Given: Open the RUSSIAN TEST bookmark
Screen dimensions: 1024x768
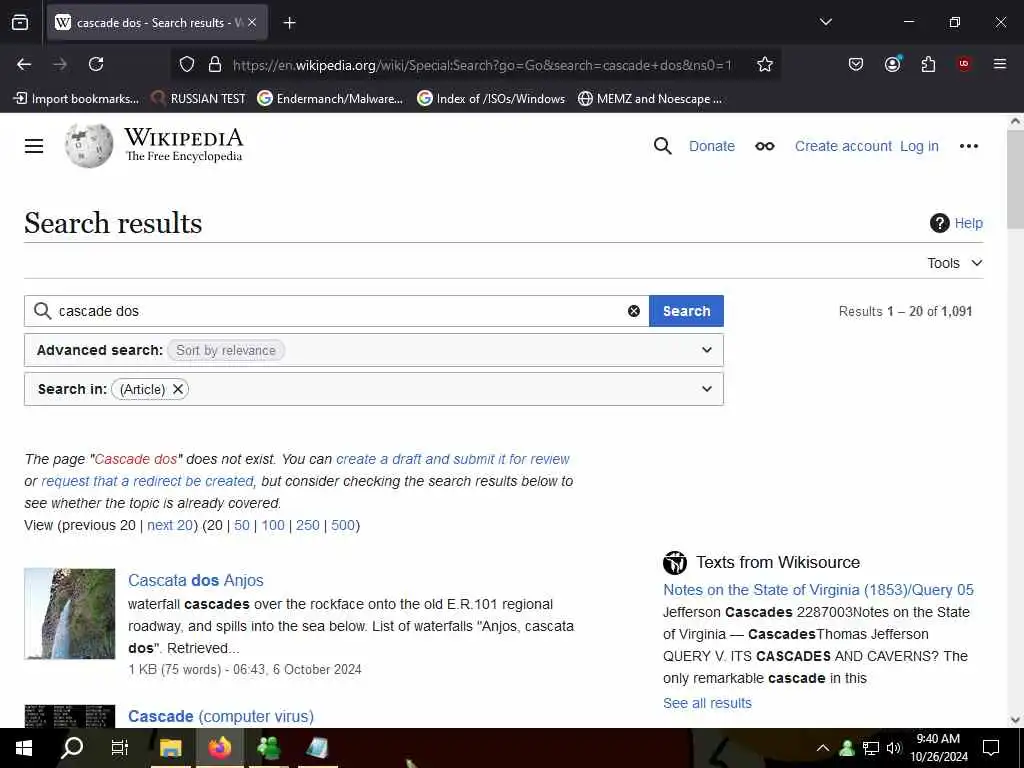Looking at the screenshot, I should [x=198, y=99].
